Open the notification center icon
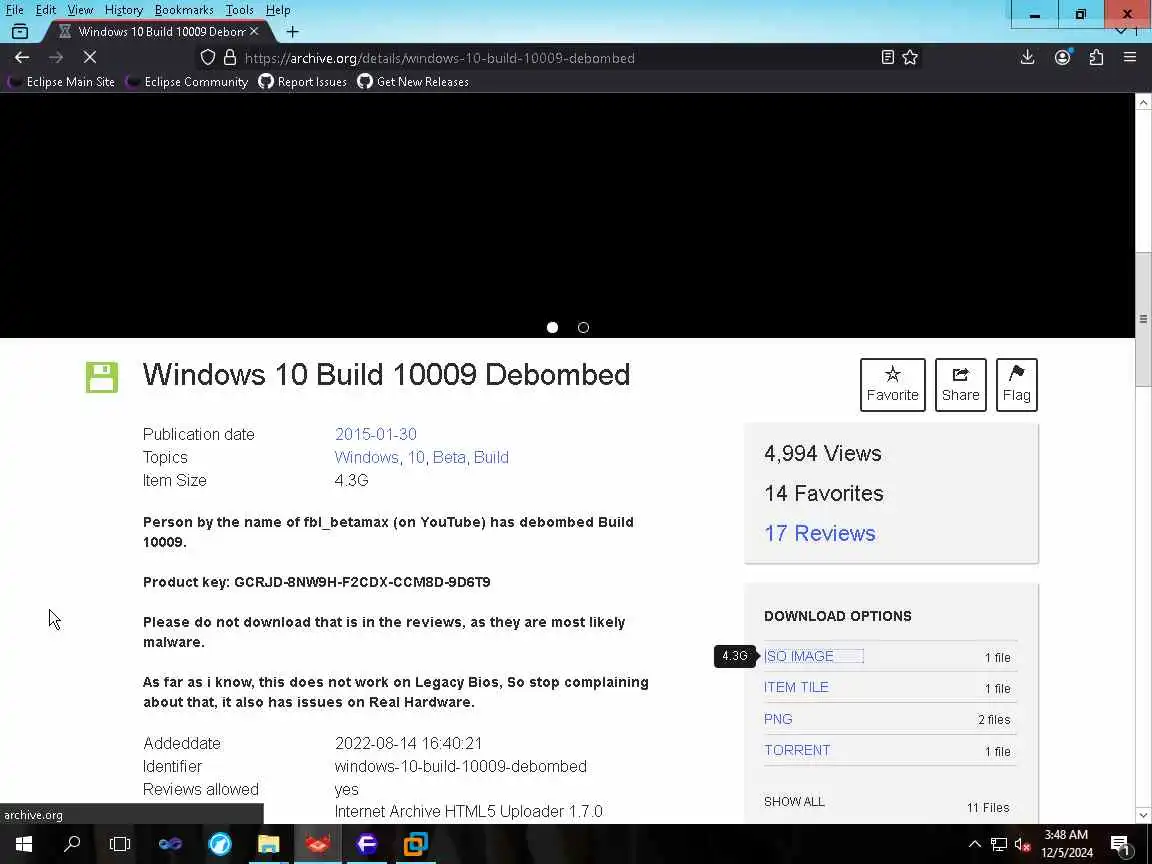The image size is (1152, 864). 1120,844
